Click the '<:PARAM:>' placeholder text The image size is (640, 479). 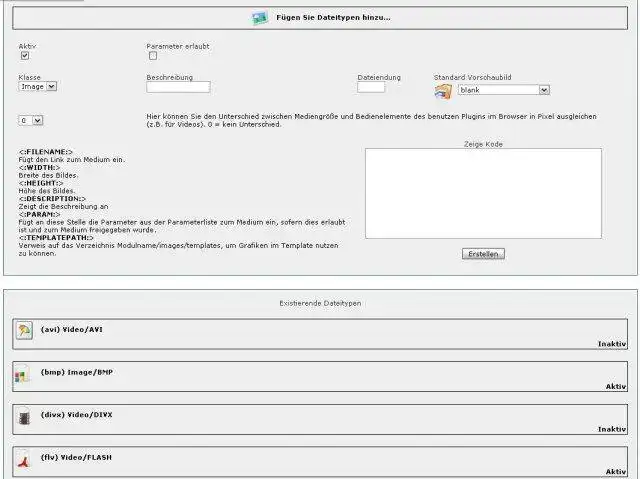pos(39,214)
